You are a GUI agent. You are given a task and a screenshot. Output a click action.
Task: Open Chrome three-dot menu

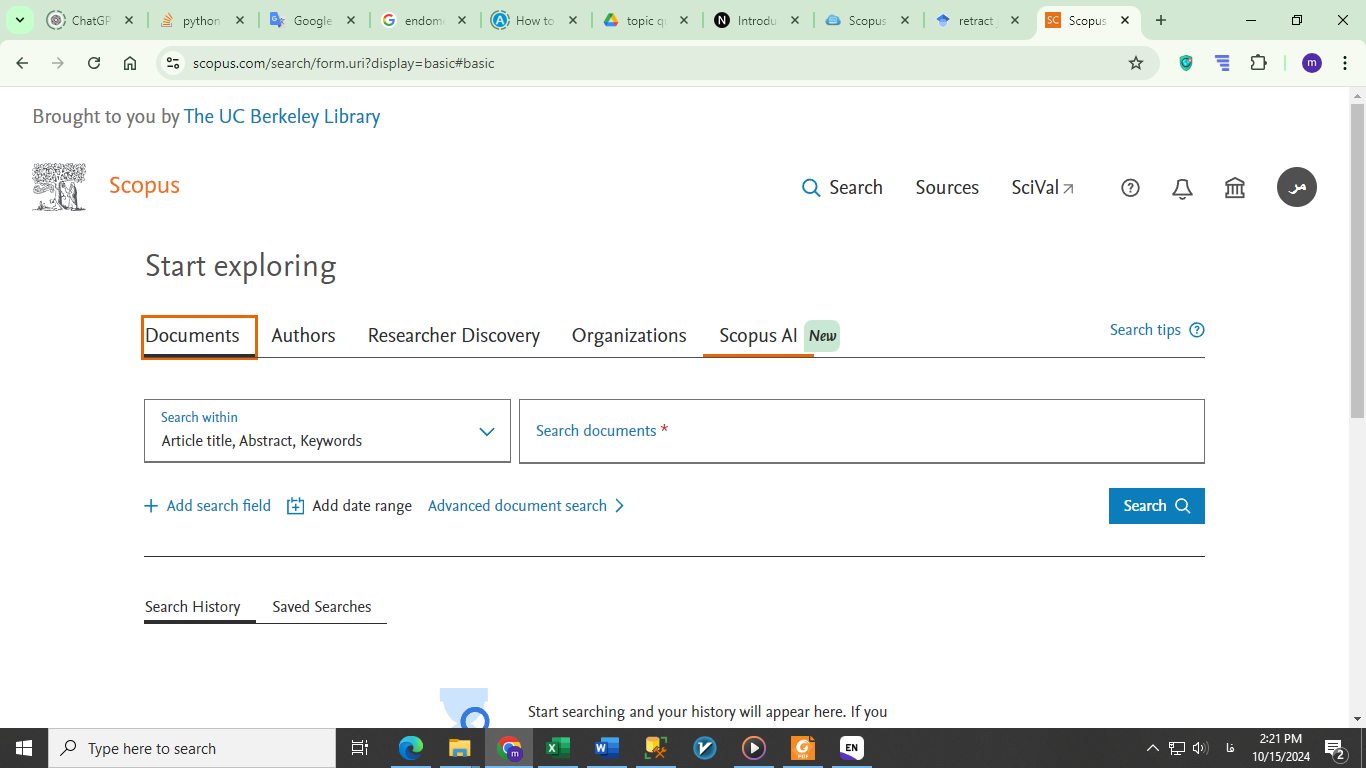tap(1346, 63)
